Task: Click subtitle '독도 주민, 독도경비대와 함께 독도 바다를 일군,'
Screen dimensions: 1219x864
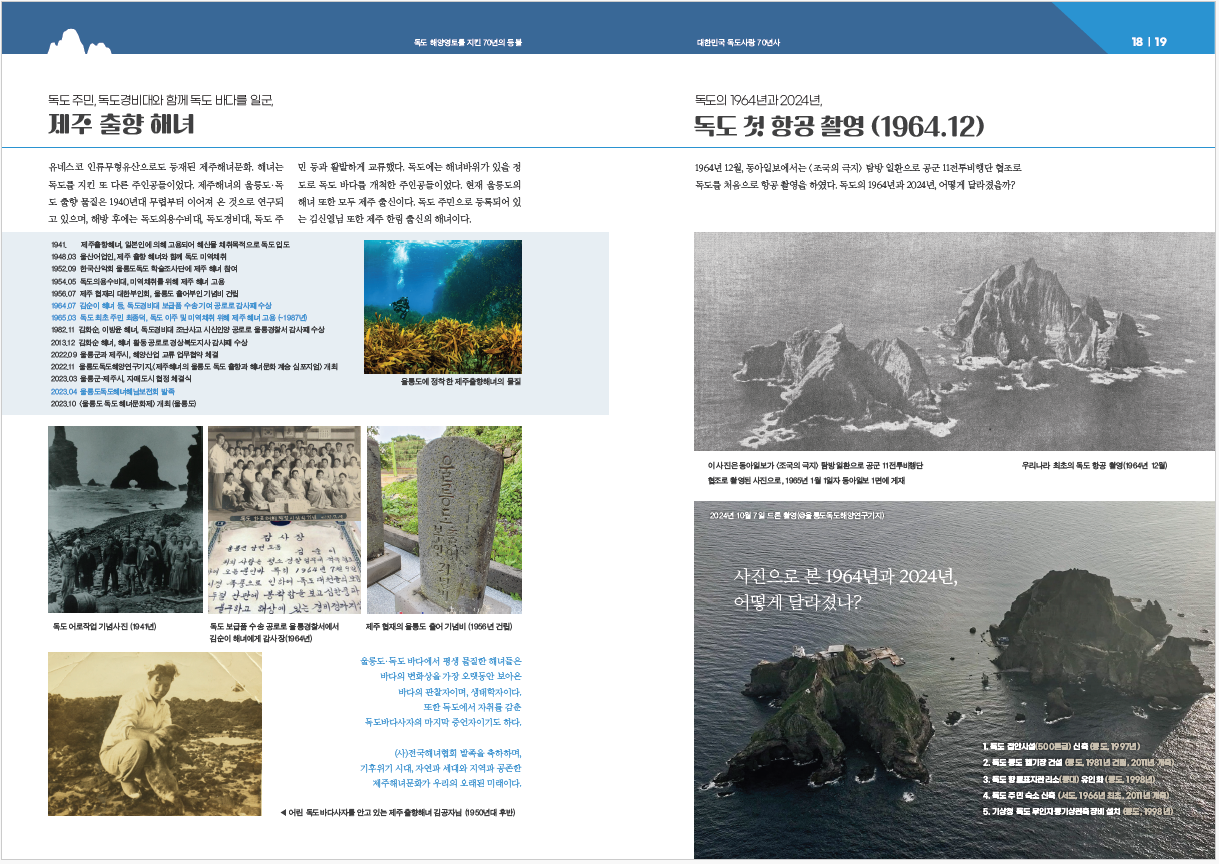Action: tap(161, 99)
